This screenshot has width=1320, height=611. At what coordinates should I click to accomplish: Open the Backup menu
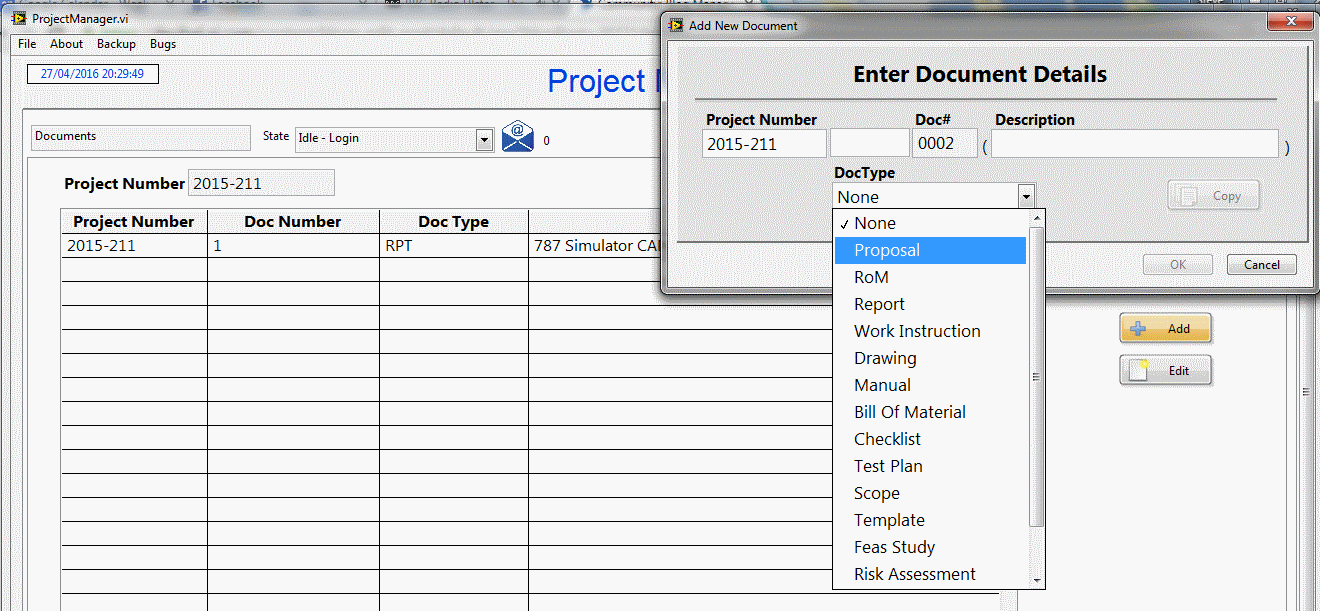point(116,44)
